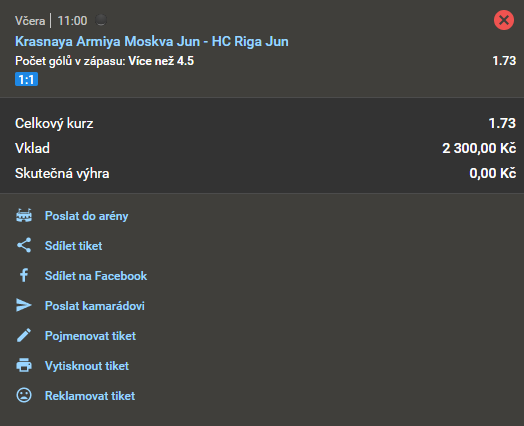Click the Vklad amount 2 300,00 Kč
524x426 pixels.
(479, 148)
